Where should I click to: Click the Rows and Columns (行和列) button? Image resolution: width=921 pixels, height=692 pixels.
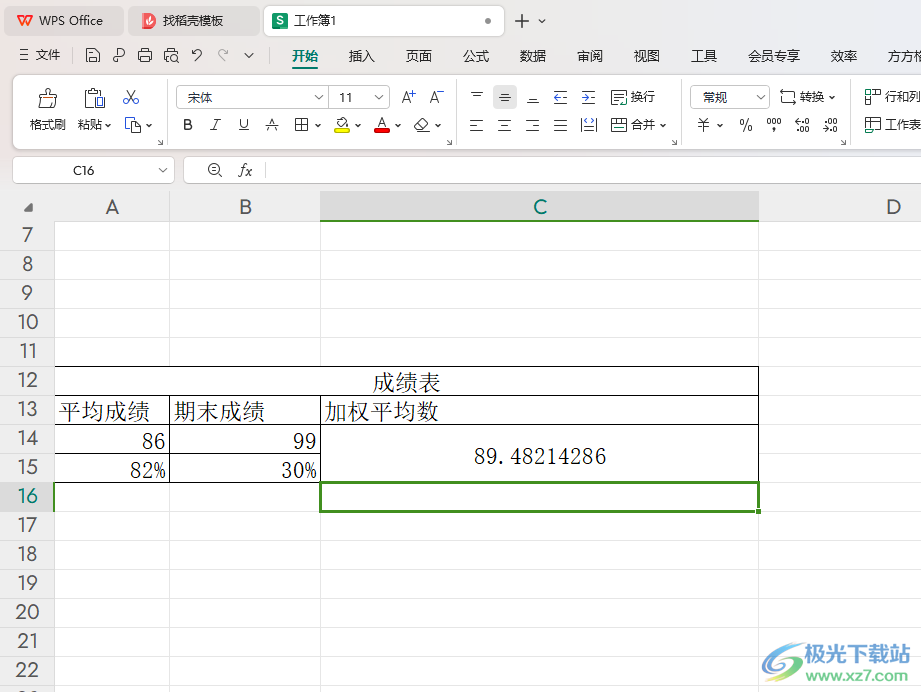pyautogui.click(x=892, y=97)
